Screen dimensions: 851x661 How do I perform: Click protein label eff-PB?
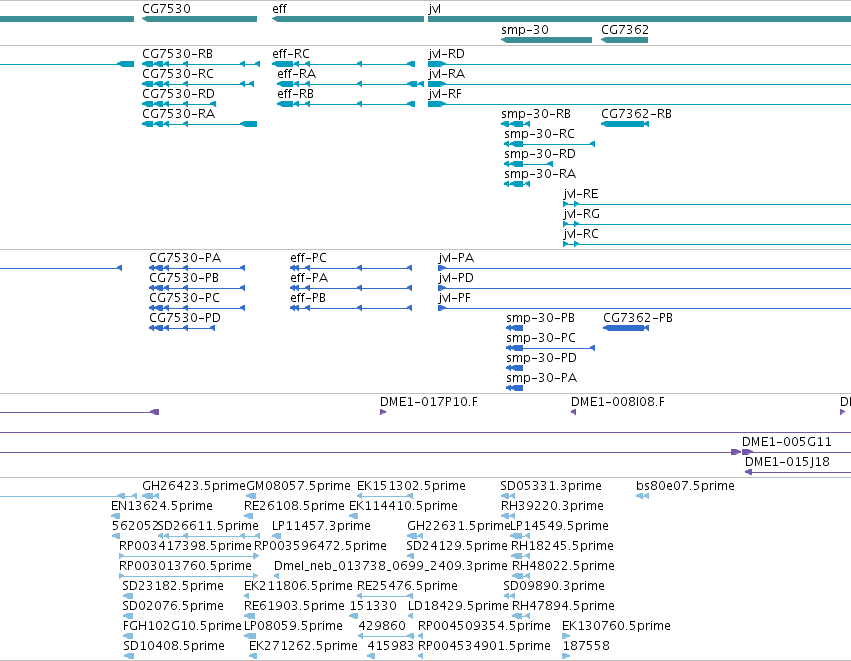point(308,298)
